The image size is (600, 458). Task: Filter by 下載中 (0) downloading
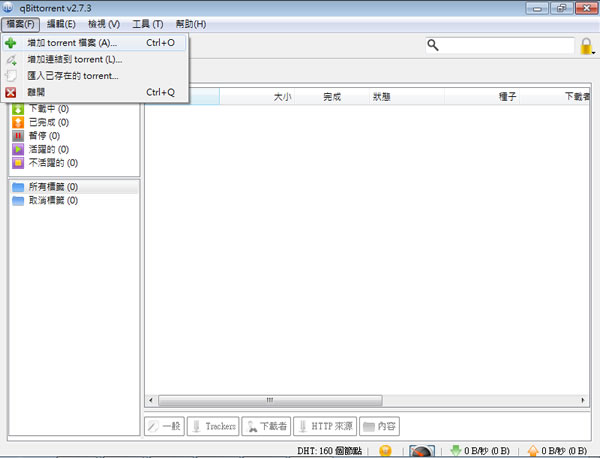tap(49, 109)
